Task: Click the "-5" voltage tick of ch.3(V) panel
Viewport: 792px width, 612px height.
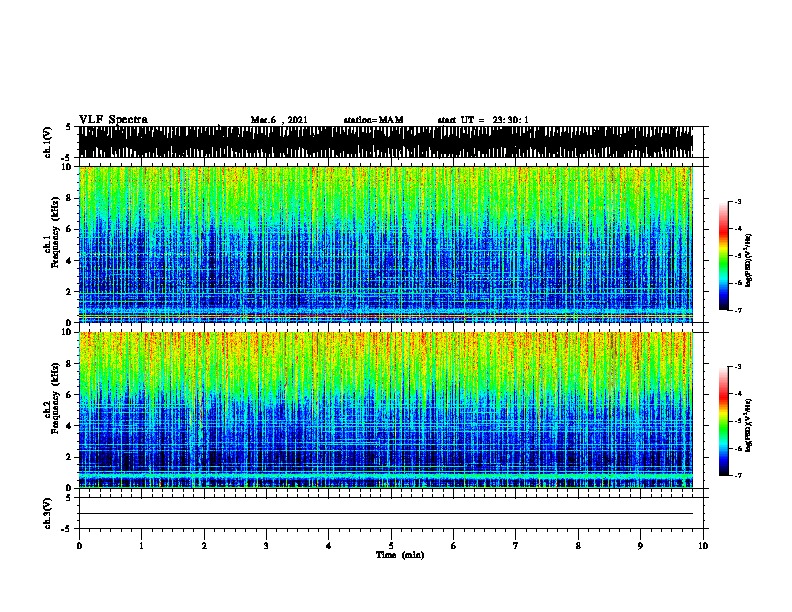Action: pos(67,529)
